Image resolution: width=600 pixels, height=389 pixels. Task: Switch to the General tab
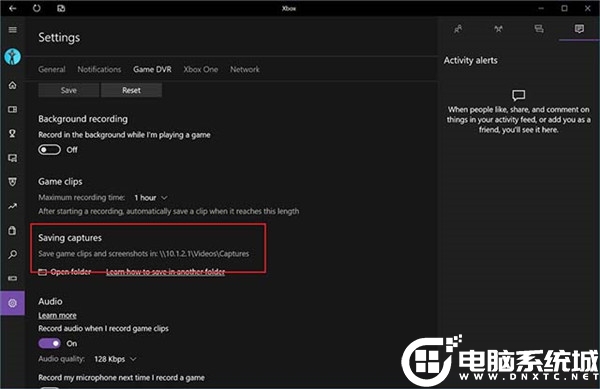pyautogui.click(x=52, y=69)
